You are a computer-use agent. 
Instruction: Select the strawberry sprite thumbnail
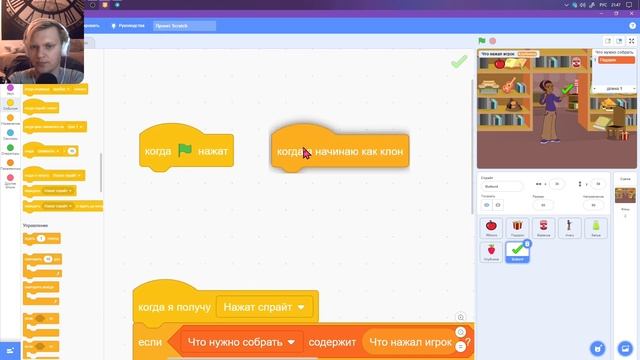[x=491, y=252]
